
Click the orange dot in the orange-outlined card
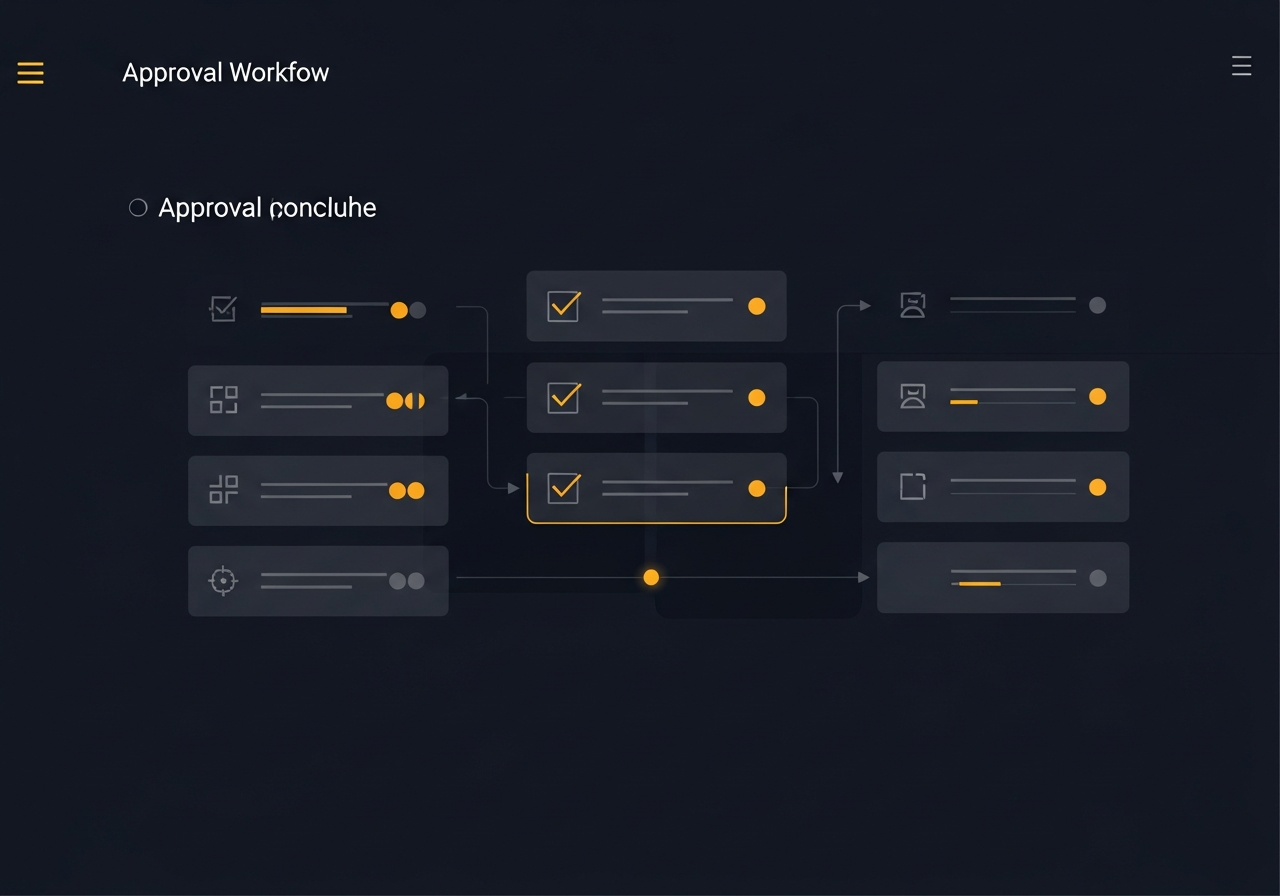[x=757, y=488]
